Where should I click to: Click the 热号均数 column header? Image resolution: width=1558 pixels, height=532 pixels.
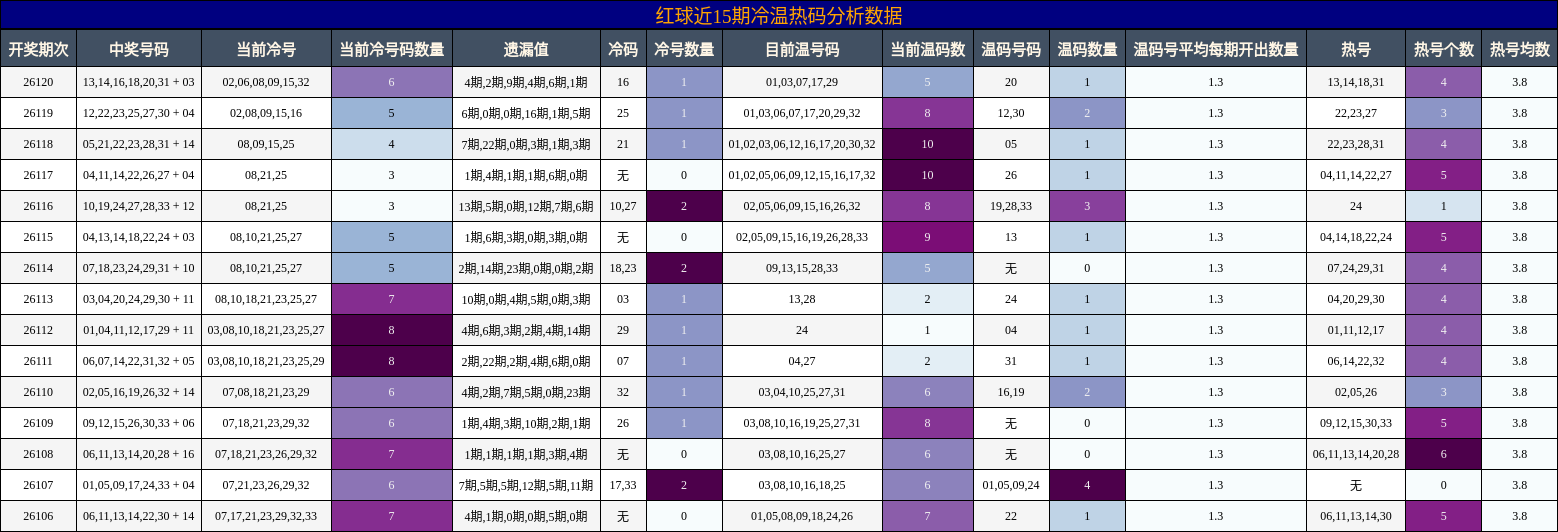pos(1520,48)
